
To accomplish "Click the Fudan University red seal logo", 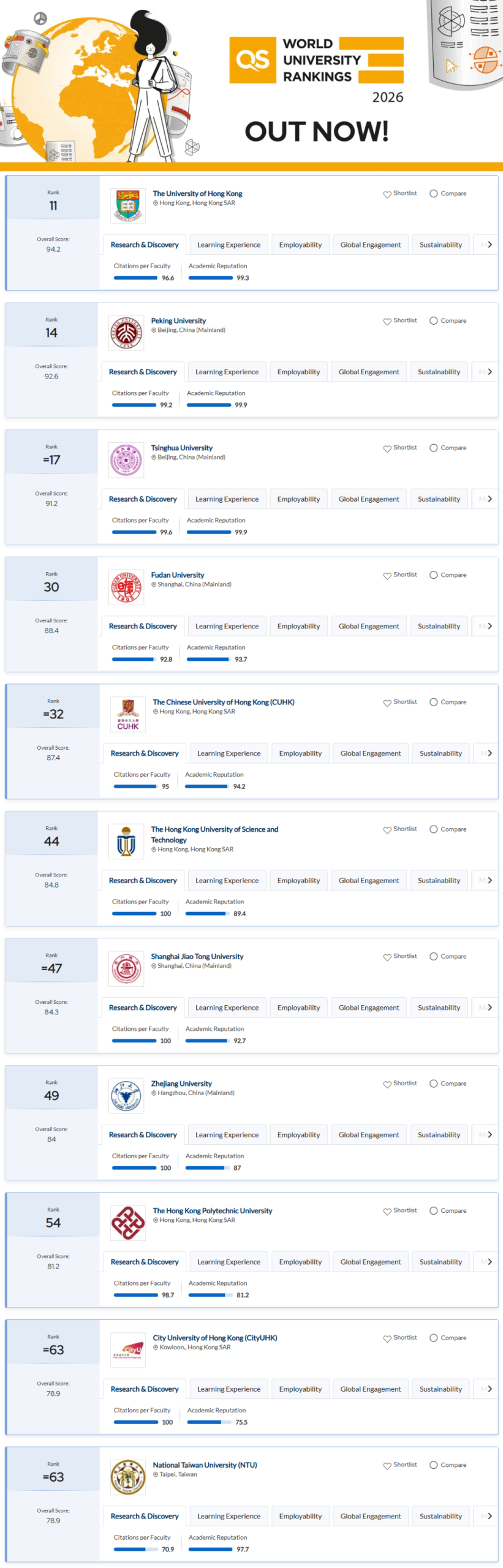I will point(126,587).
